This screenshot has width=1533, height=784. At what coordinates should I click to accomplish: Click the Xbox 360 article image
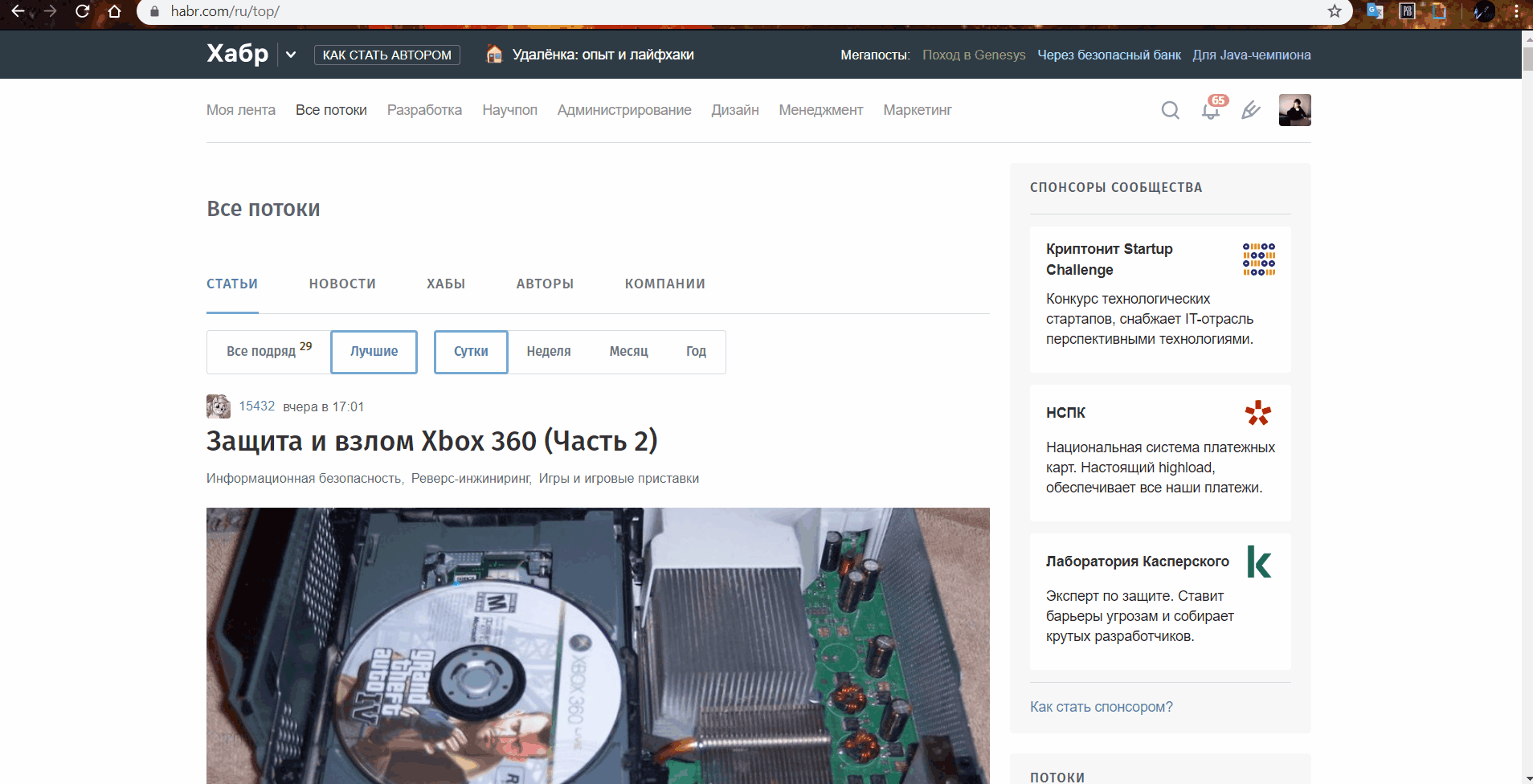tap(598, 646)
